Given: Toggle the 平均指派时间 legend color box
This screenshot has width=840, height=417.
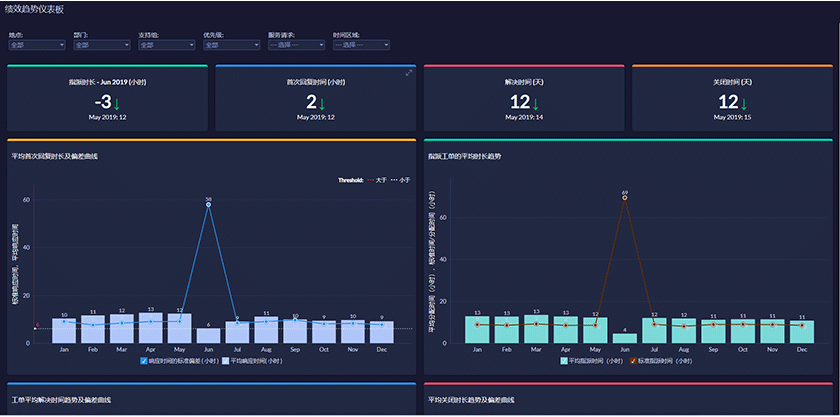Looking at the screenshot, I should tap(564, 361).
